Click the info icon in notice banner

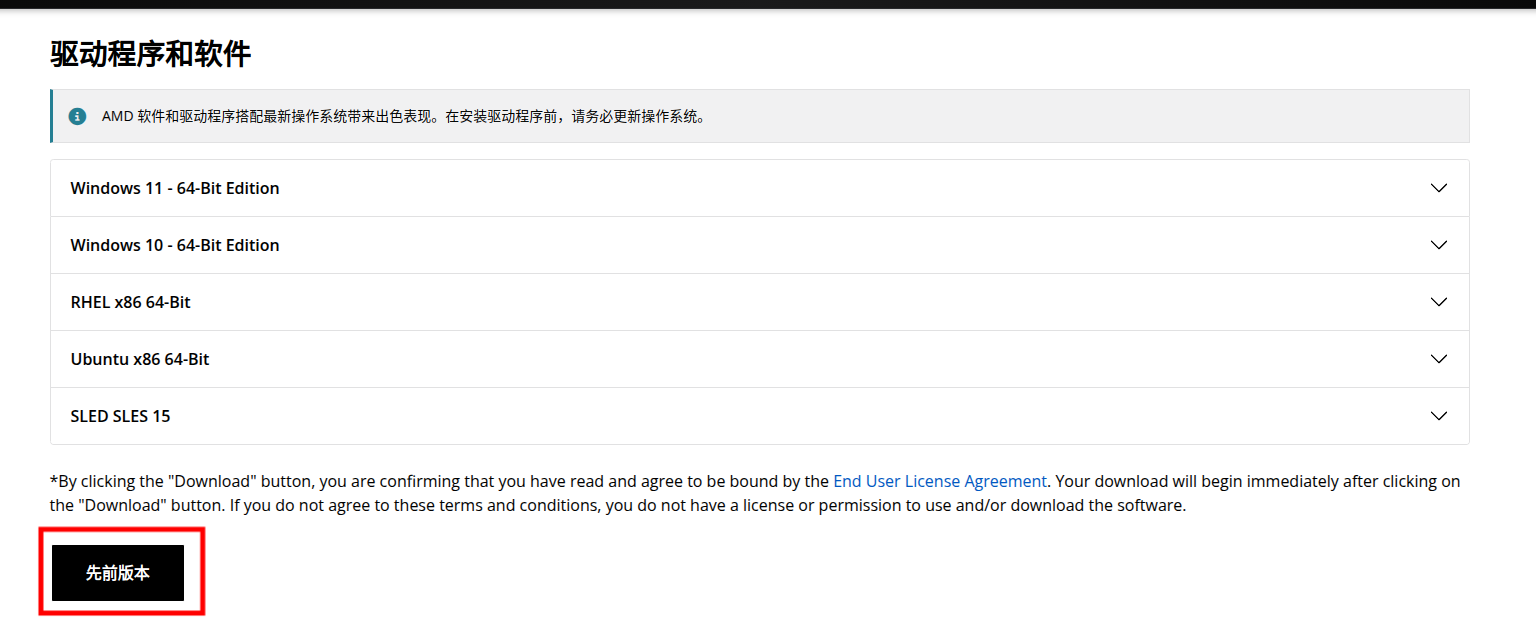pyautogui.click(x=77, y=116)
